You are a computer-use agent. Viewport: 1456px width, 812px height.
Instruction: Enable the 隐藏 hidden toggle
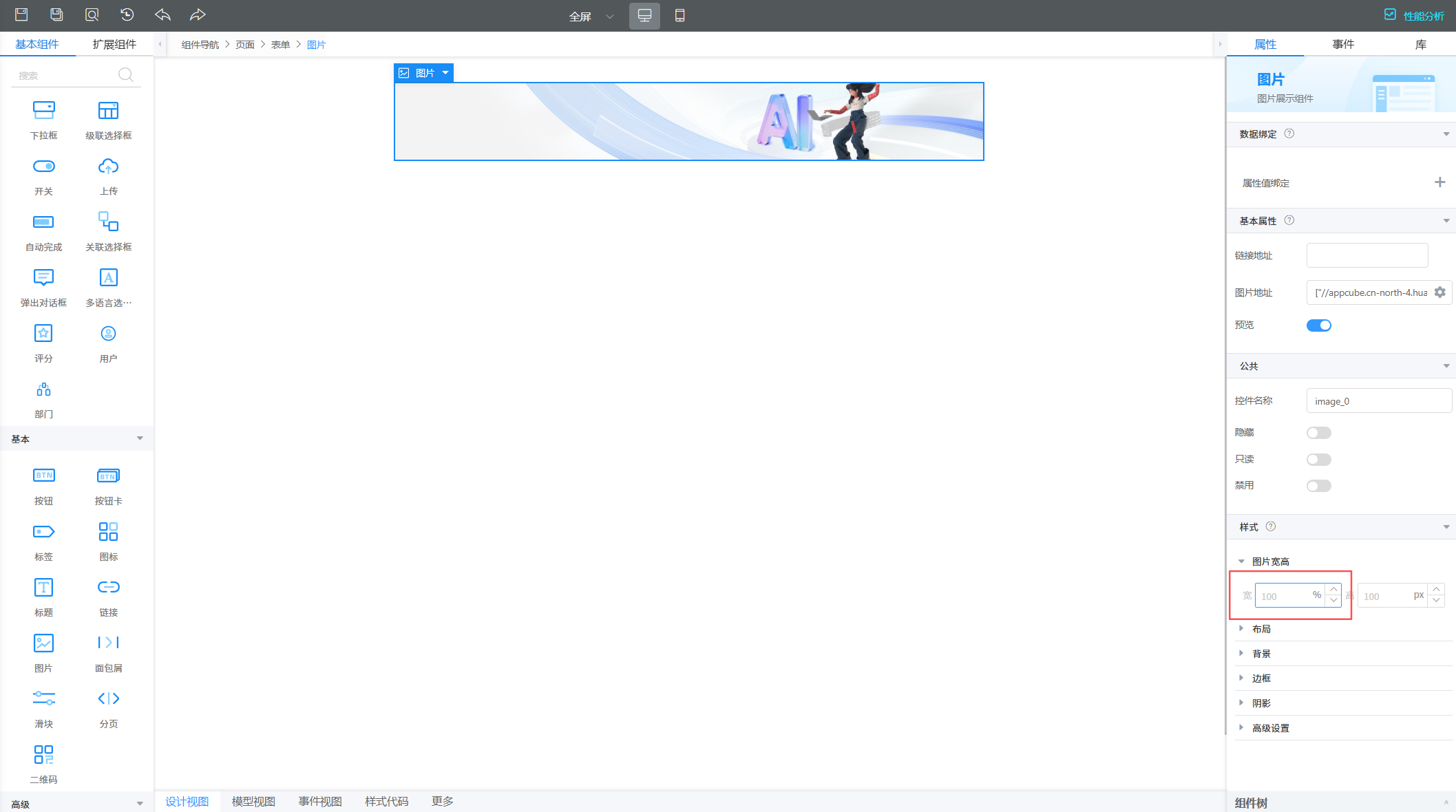point(1318,433)
